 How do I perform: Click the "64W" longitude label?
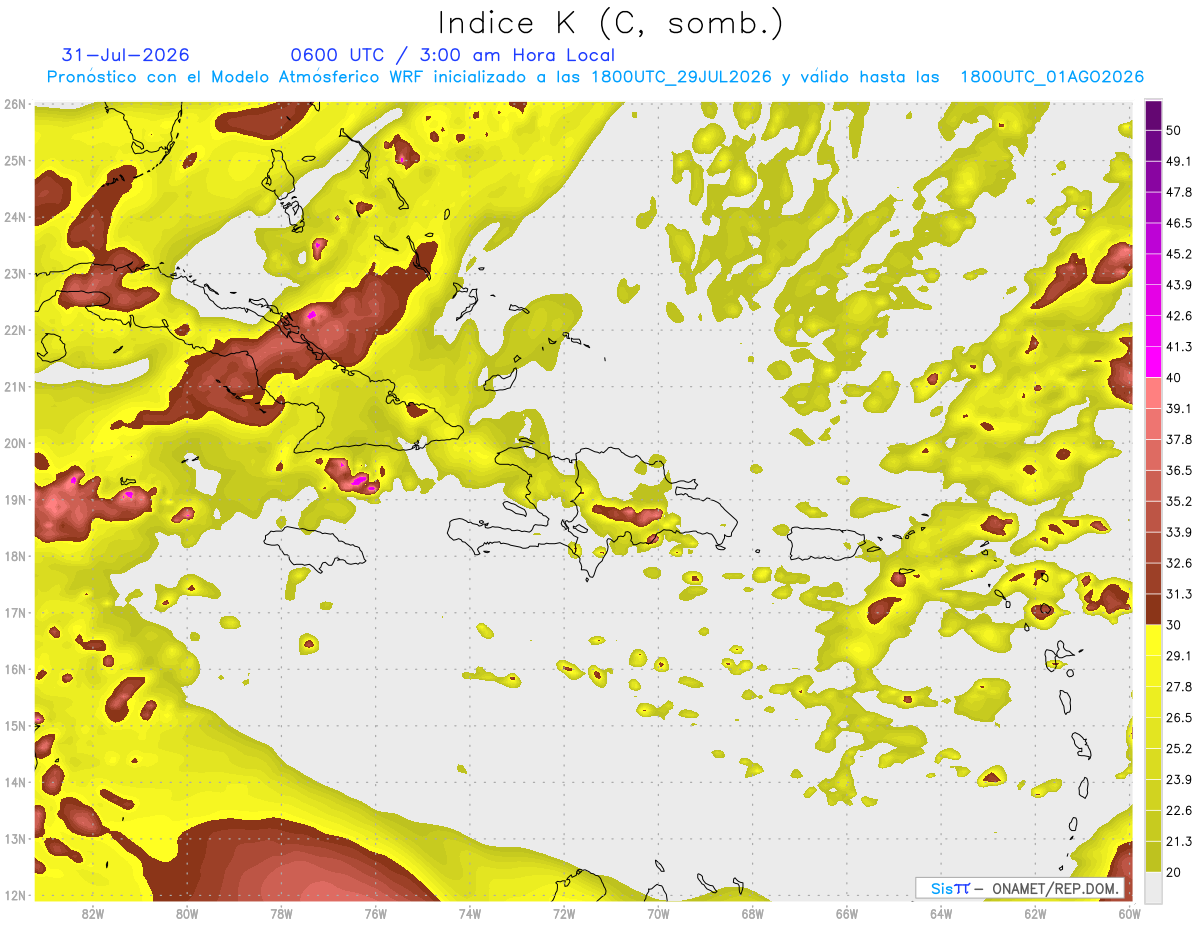941,913
